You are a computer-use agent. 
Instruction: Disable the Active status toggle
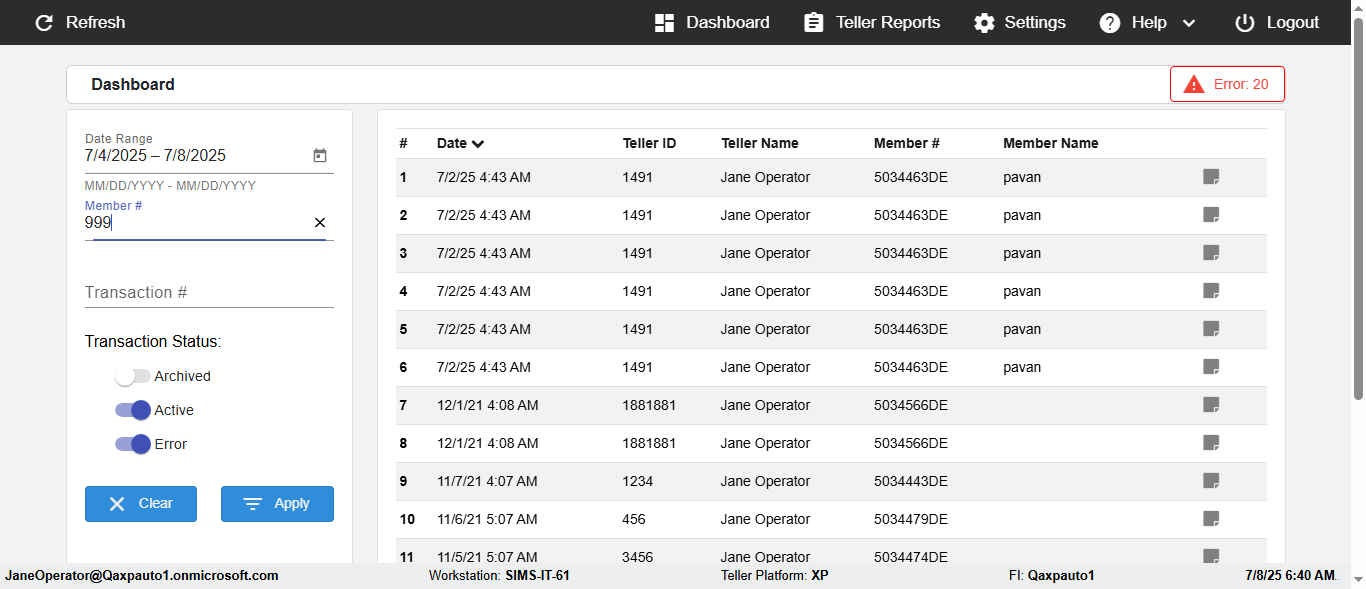click(132, 410)
